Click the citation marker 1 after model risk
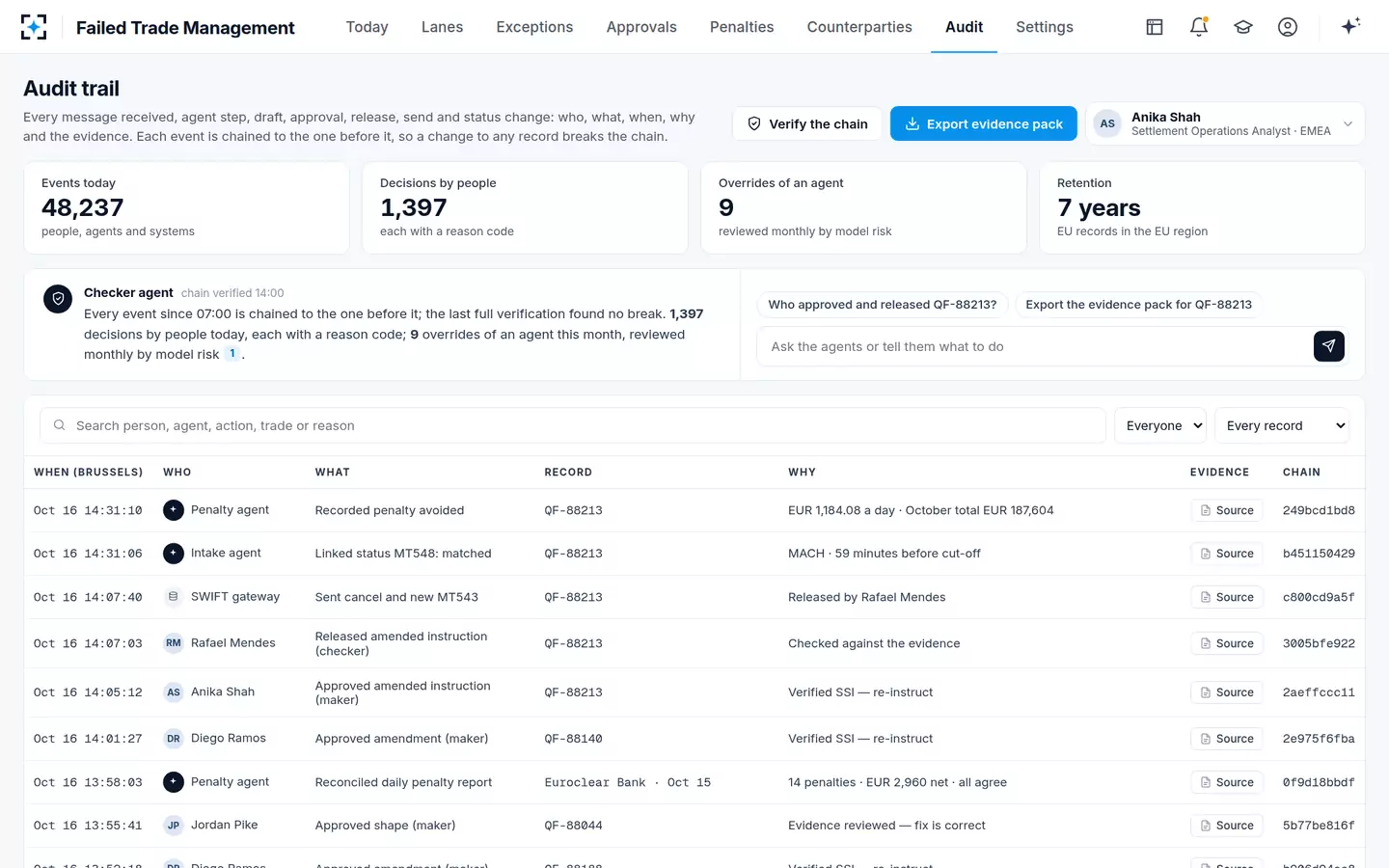The image size is (1389, 868). pos(232,354)
